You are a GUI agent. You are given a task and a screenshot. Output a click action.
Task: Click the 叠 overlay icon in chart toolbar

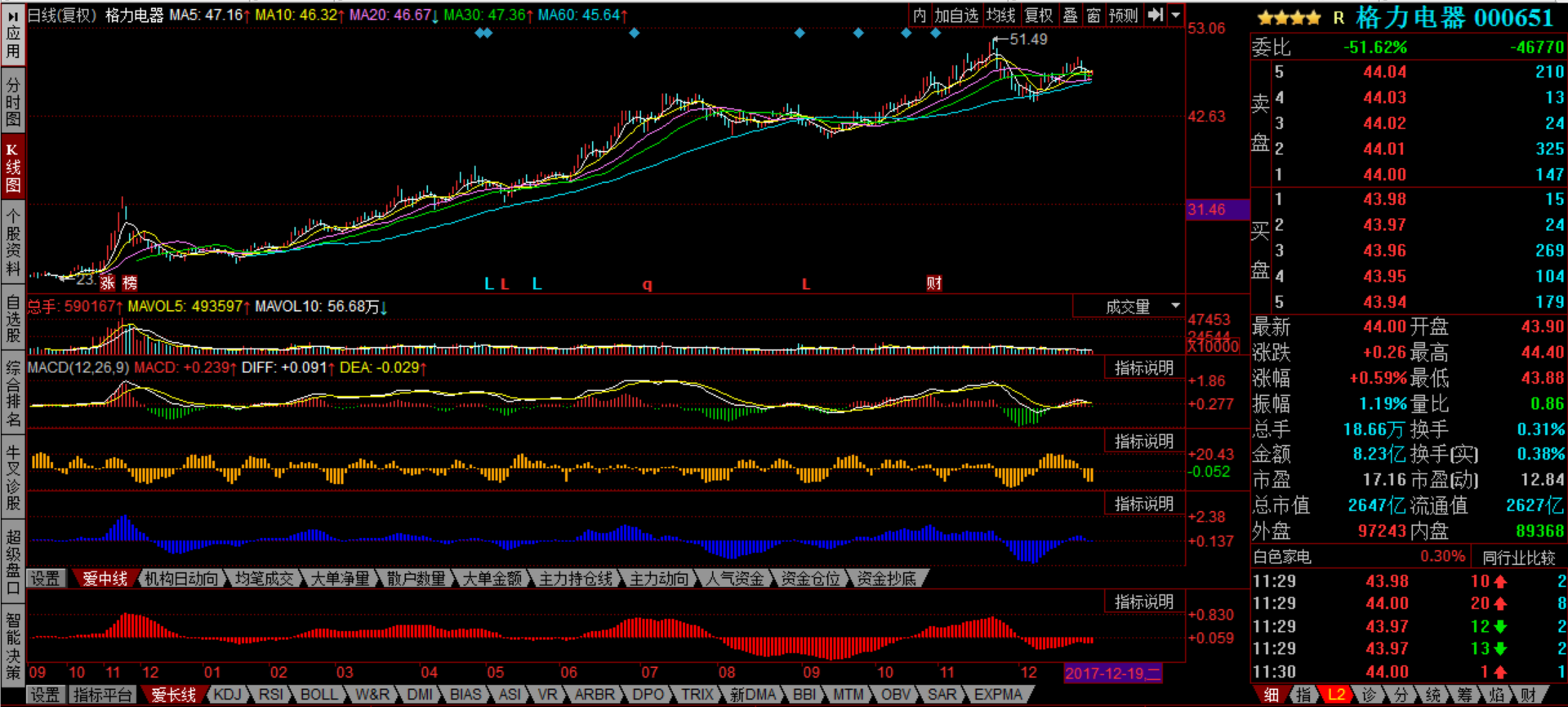coord(1070,16)
